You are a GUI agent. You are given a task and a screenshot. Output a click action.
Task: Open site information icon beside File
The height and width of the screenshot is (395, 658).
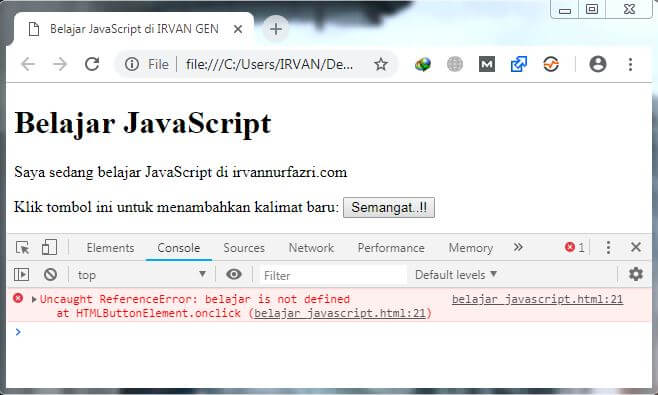pos(132,64)
